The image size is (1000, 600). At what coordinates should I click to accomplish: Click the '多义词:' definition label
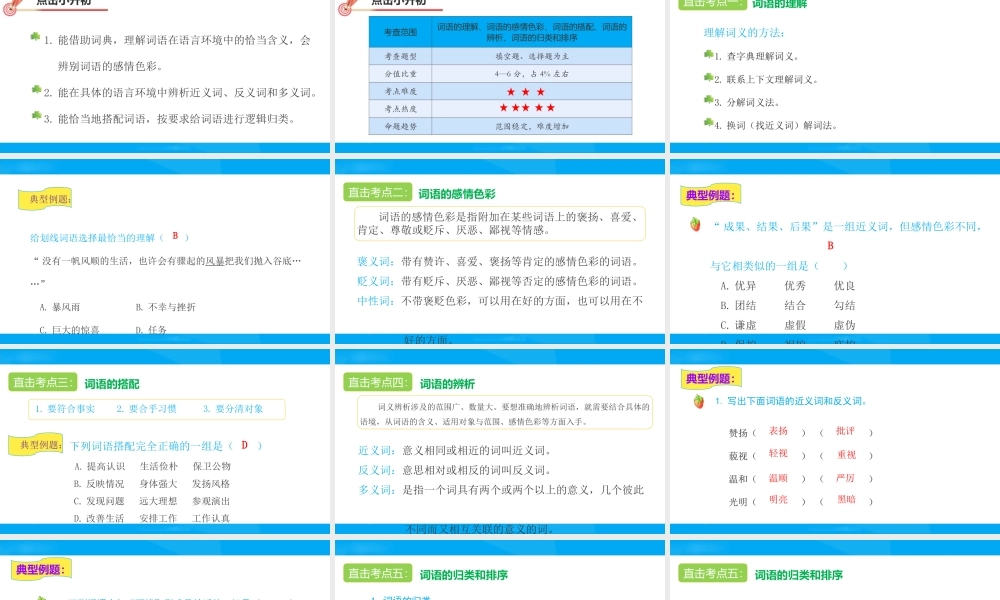(376, 490)
